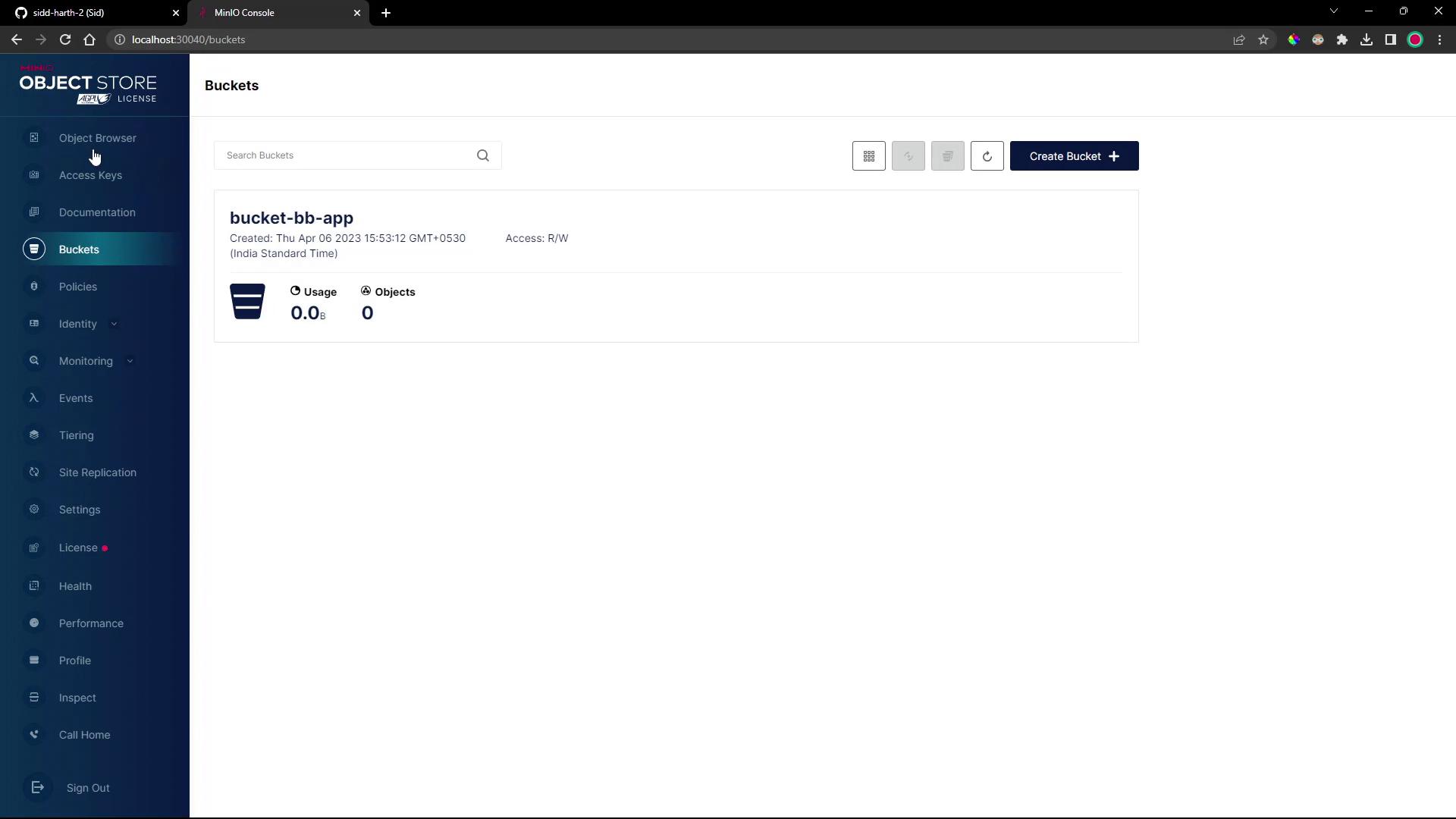Go to Access Keys menu item
The image size is (1456, 819).
click(90, 175)
